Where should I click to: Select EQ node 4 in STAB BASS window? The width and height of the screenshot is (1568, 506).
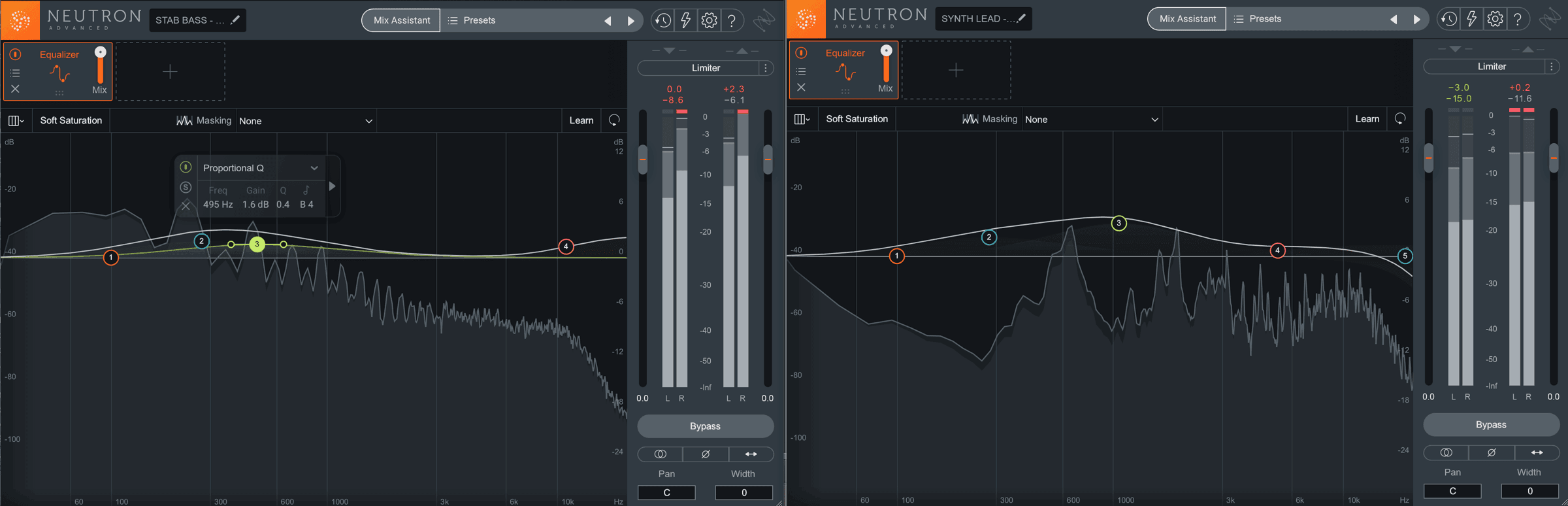[566, 246]
